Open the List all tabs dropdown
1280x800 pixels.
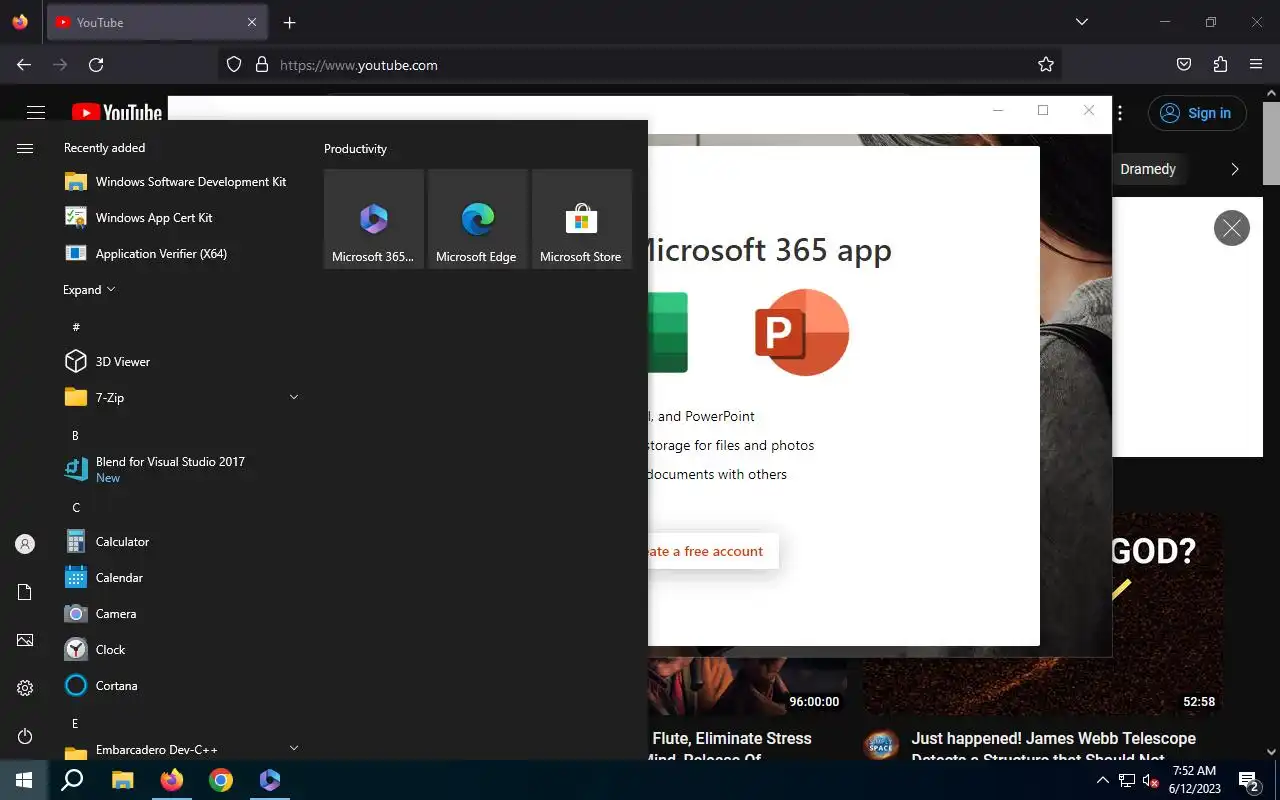1081,22
